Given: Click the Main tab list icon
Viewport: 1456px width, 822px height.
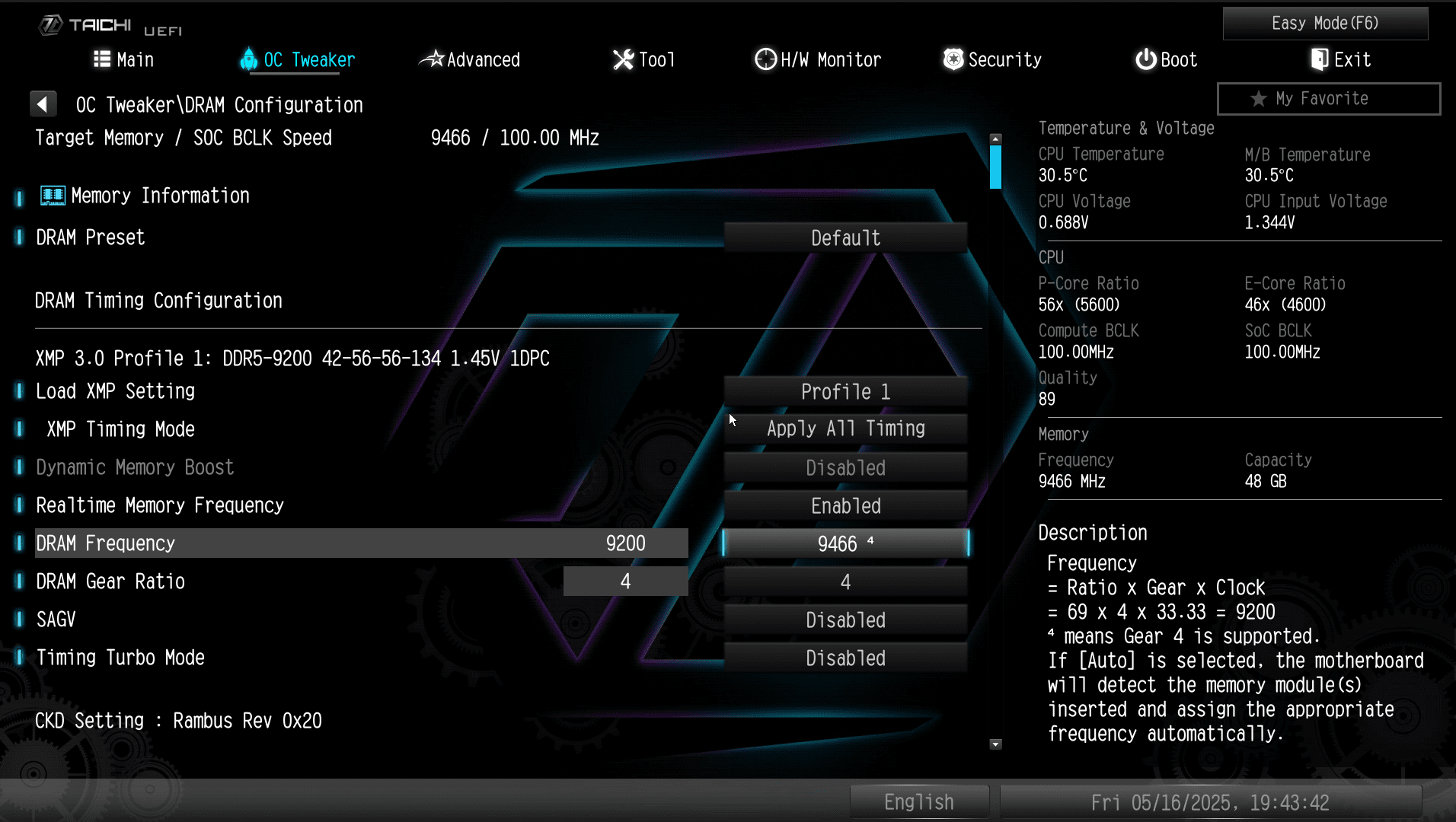Looking at the screenshot, I should point(102,59).
